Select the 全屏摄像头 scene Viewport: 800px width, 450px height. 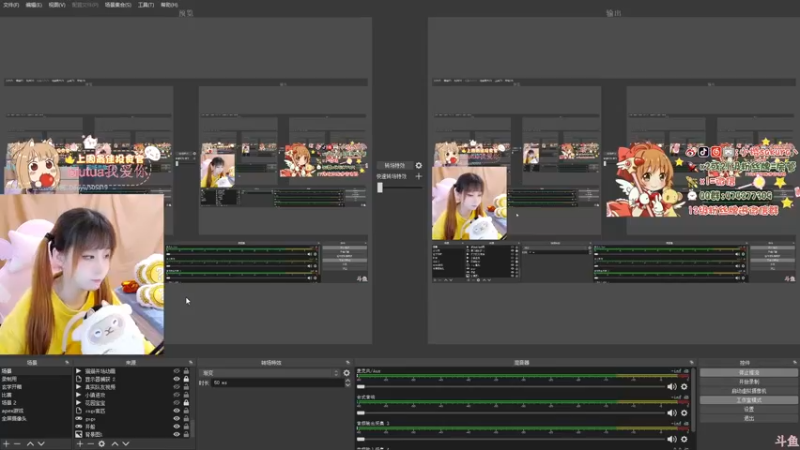point(36,418)
